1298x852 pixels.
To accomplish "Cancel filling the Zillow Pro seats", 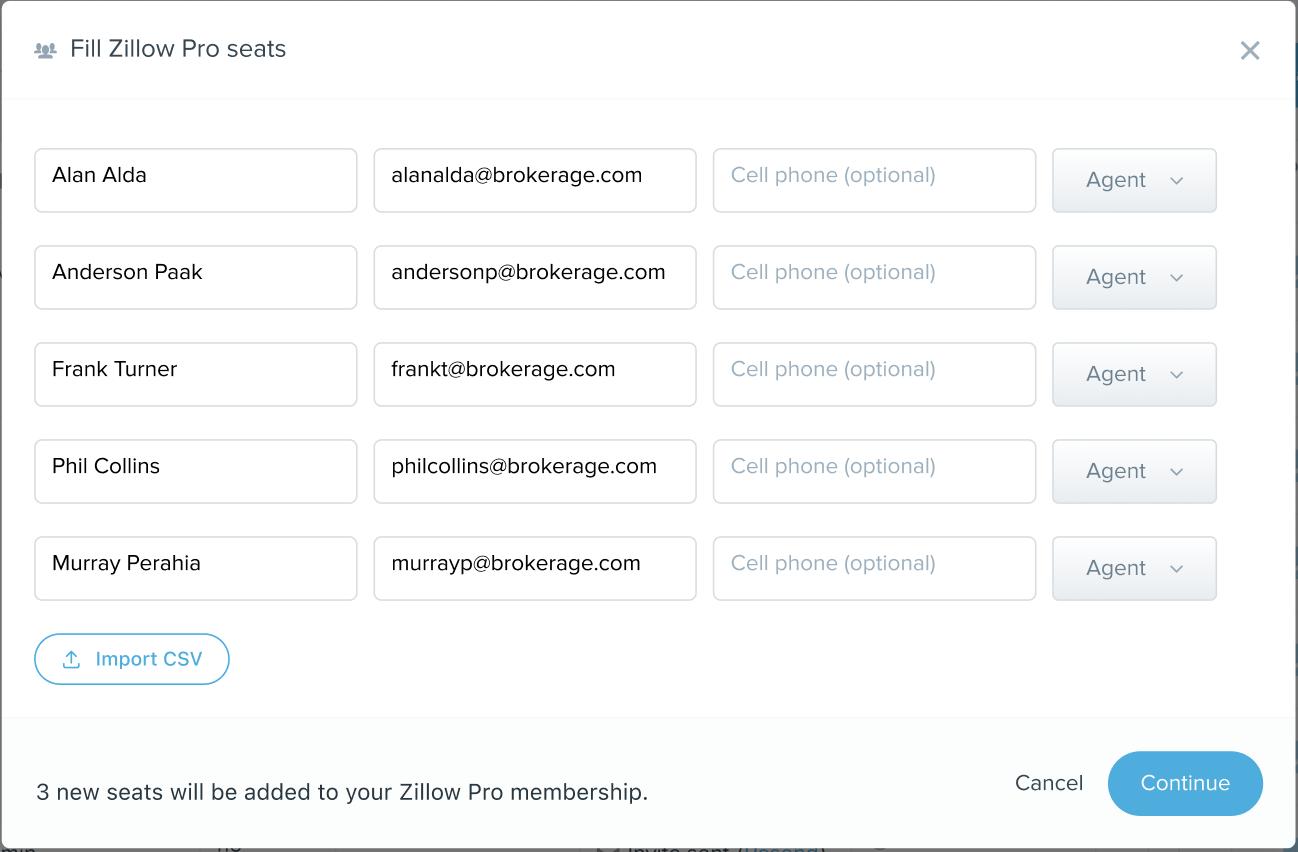I will [x=1048, y=783].
